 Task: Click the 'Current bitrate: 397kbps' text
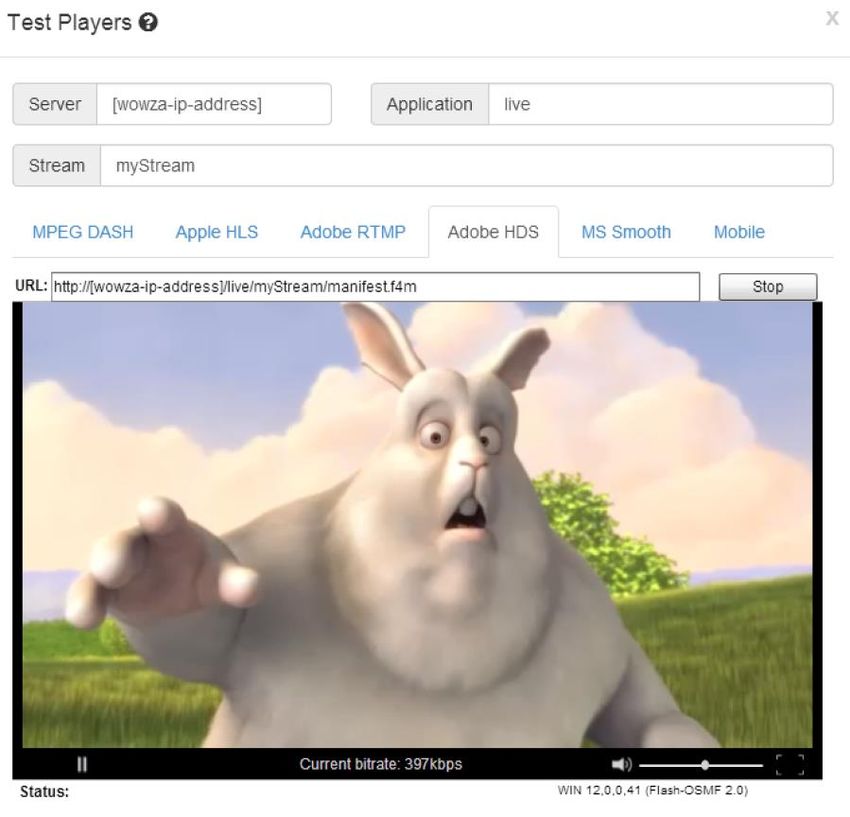381,764
